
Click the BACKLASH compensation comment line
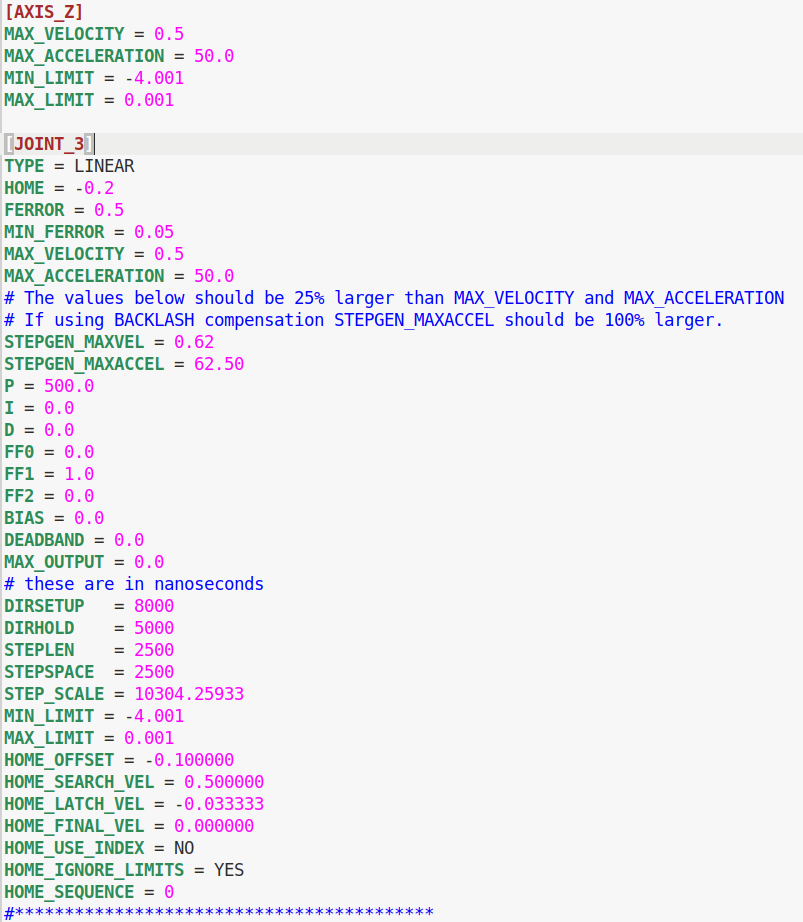point(364,320)
